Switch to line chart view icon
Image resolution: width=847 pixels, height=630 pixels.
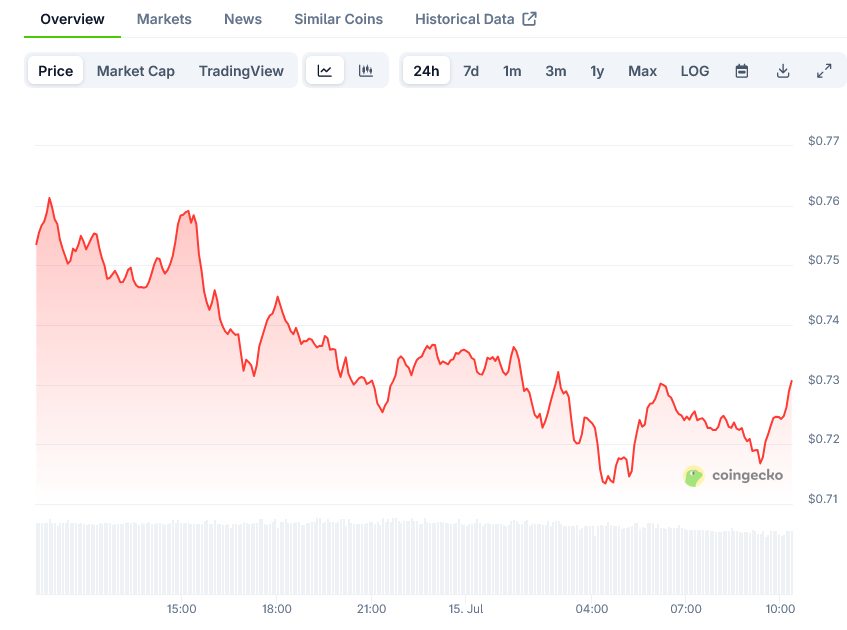pyautogui.click(x=325, y=70)
